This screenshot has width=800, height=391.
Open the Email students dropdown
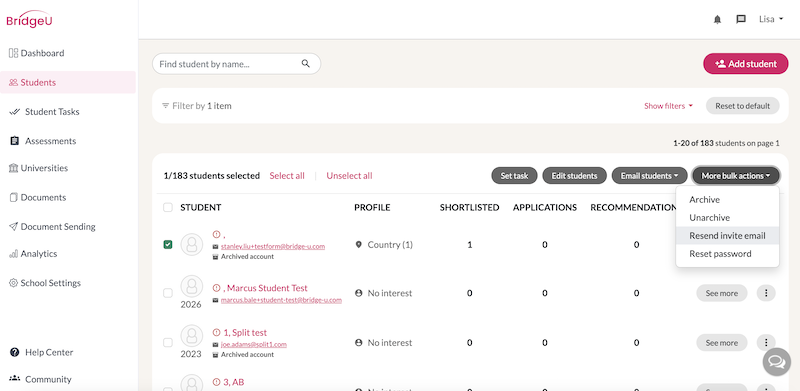tap(649, 176)
